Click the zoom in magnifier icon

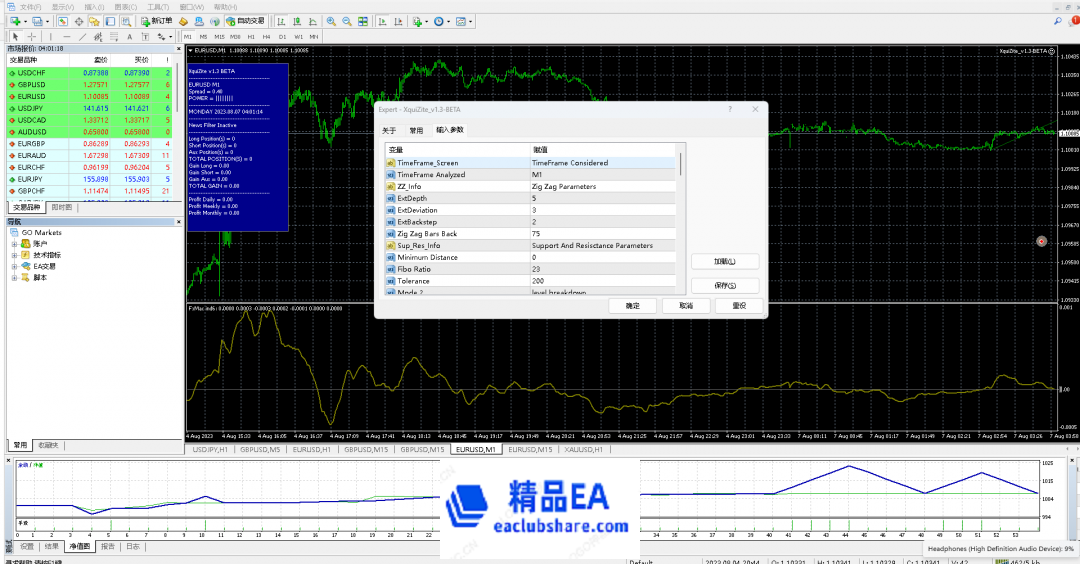pos(331,21)
